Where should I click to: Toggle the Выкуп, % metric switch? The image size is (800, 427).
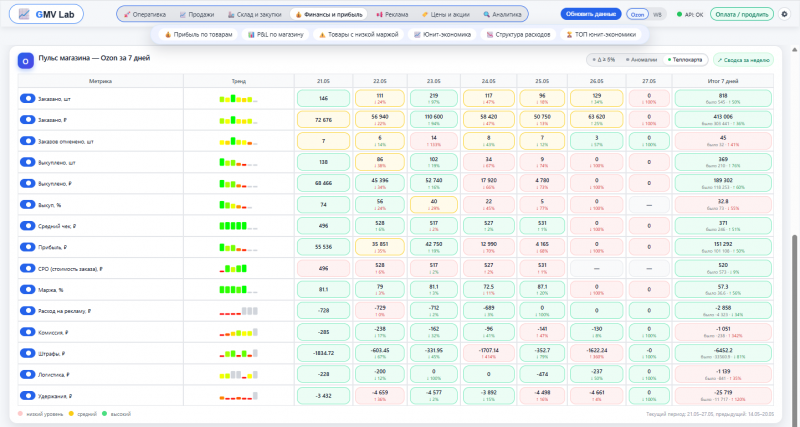[x=27, y=205]
